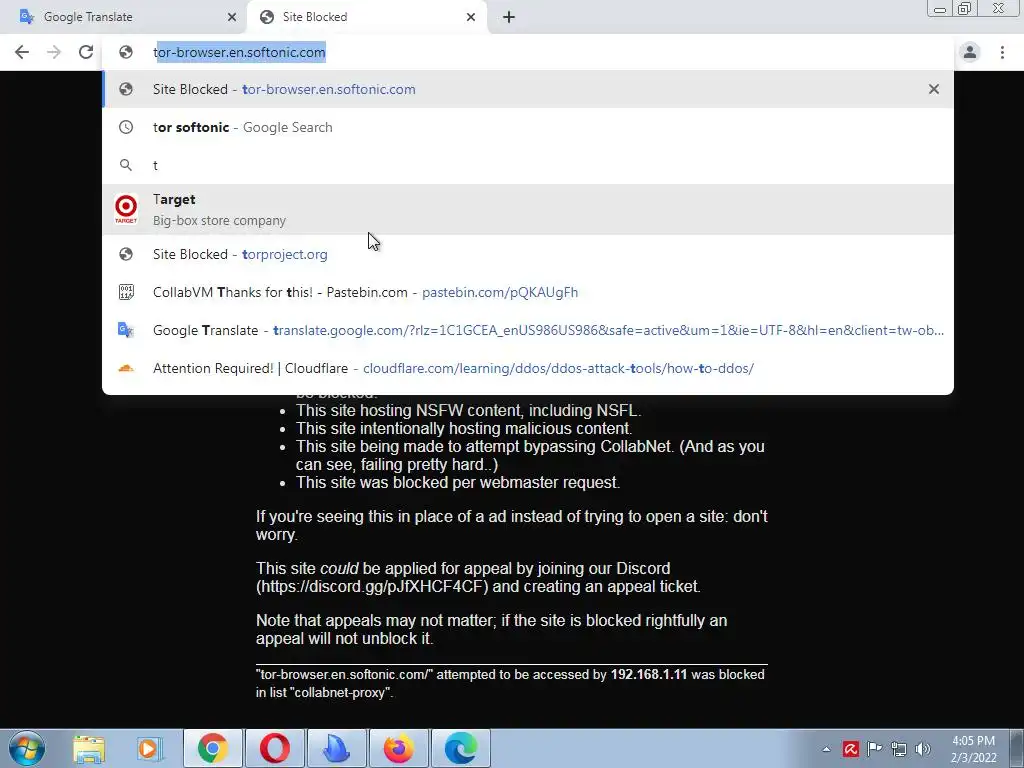Launch Microsoft Edge from the taskbar
1024x768 pixels.
pyautogui.click(x=461, y=748)
